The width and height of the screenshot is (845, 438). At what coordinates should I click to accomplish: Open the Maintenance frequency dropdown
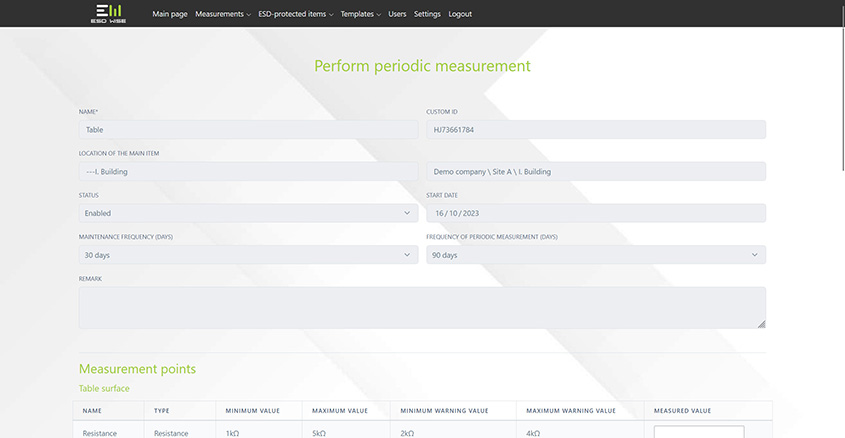248,255
